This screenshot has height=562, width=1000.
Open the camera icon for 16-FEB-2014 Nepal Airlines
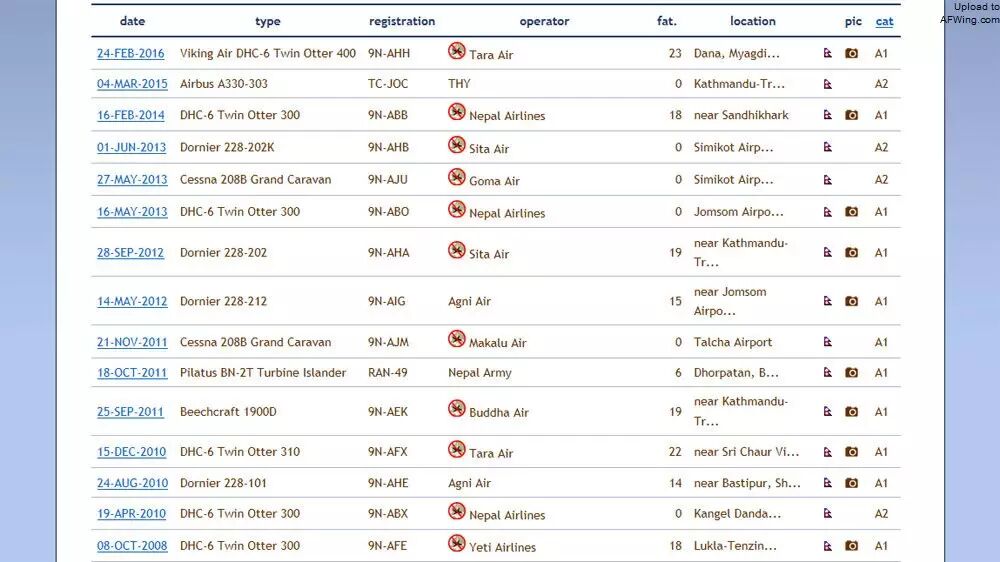(x=851, y=115)
